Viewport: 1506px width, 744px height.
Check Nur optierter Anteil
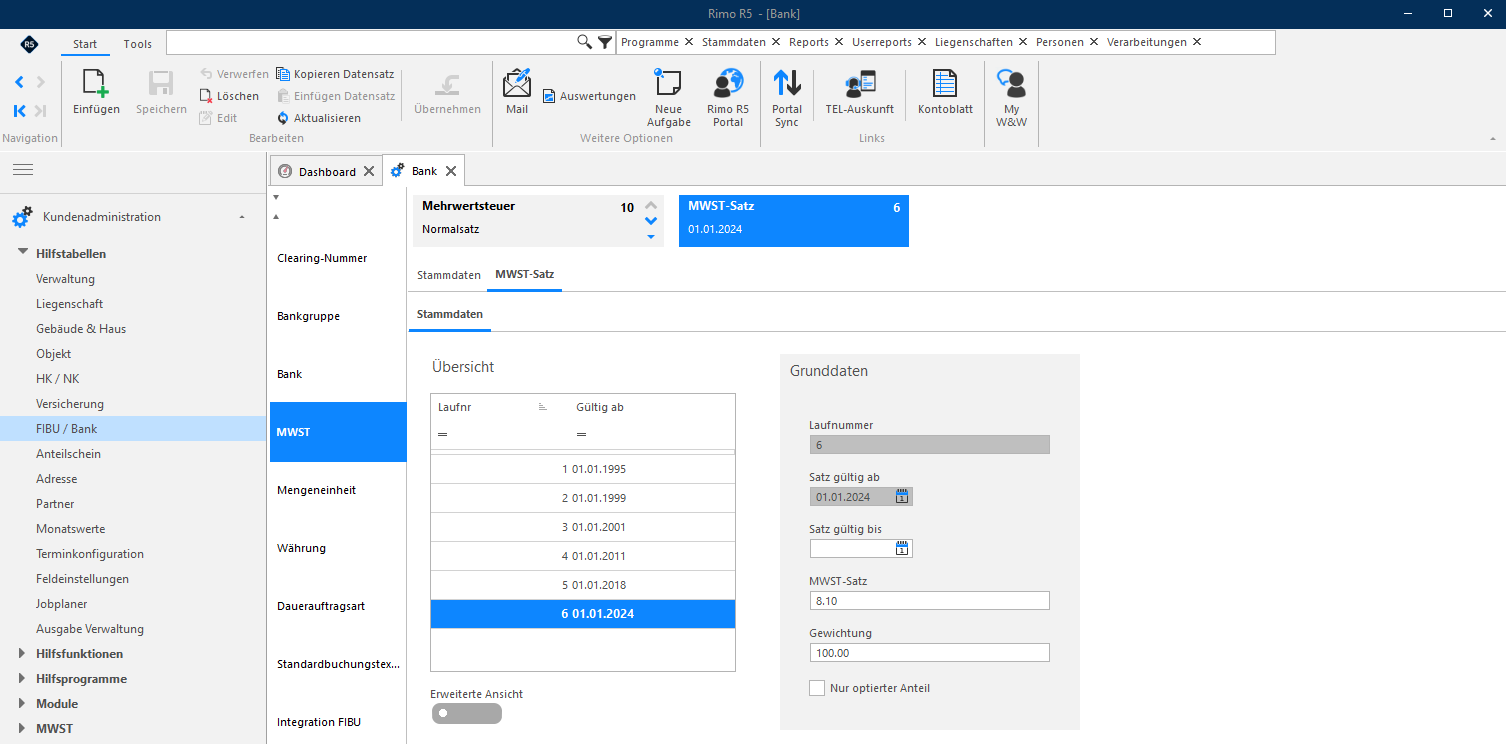coord(817,688)
